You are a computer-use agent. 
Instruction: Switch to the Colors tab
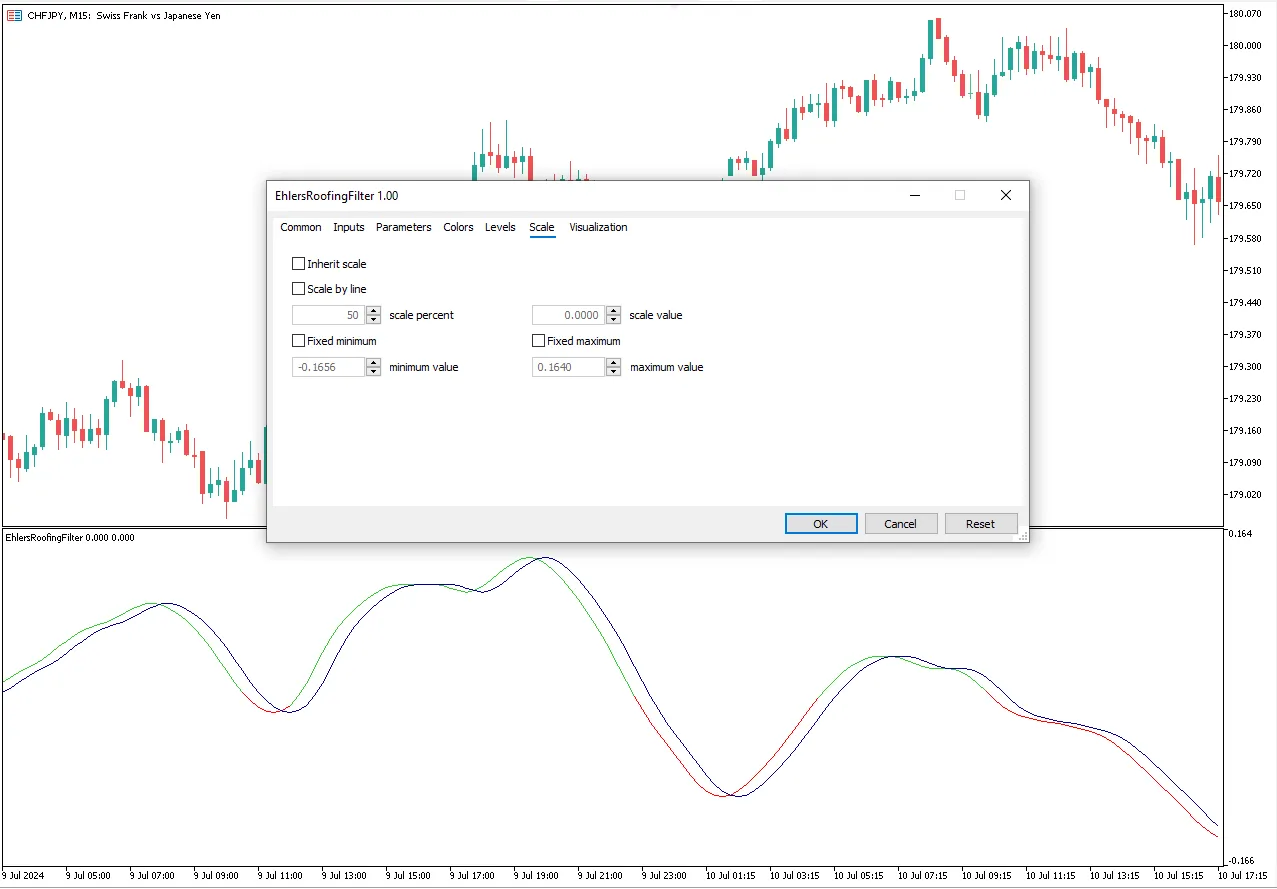click(458, 227)
